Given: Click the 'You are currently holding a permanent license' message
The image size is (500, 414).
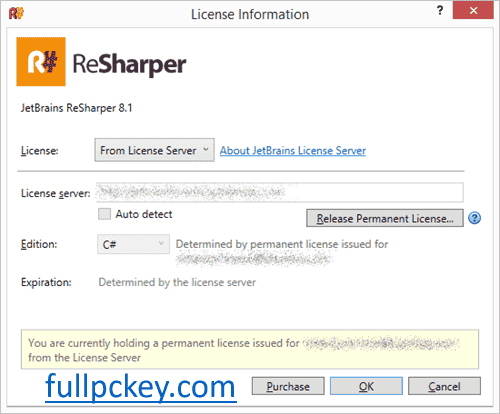Looking at the screenshot, I should pos(250,349).
